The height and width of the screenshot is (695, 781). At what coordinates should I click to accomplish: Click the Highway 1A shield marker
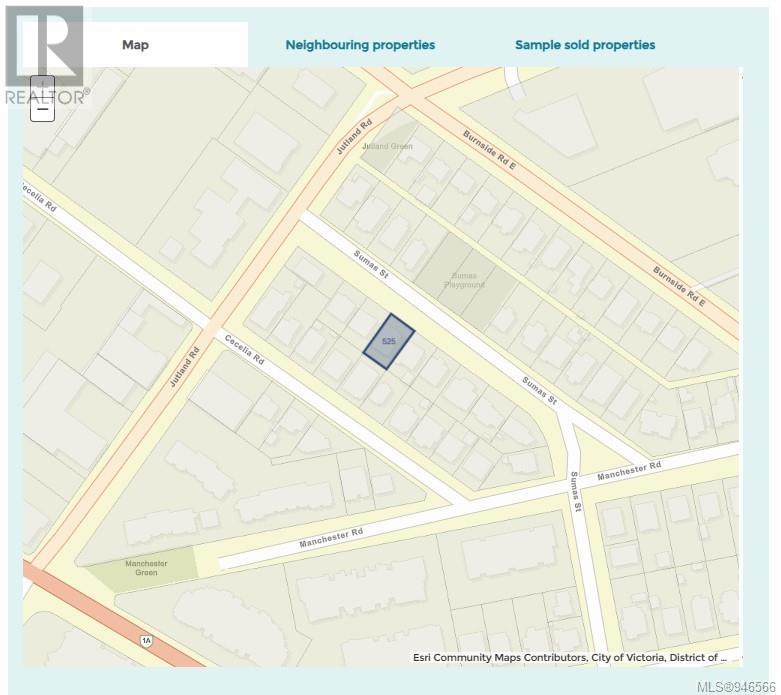click(x=148, y=639)
